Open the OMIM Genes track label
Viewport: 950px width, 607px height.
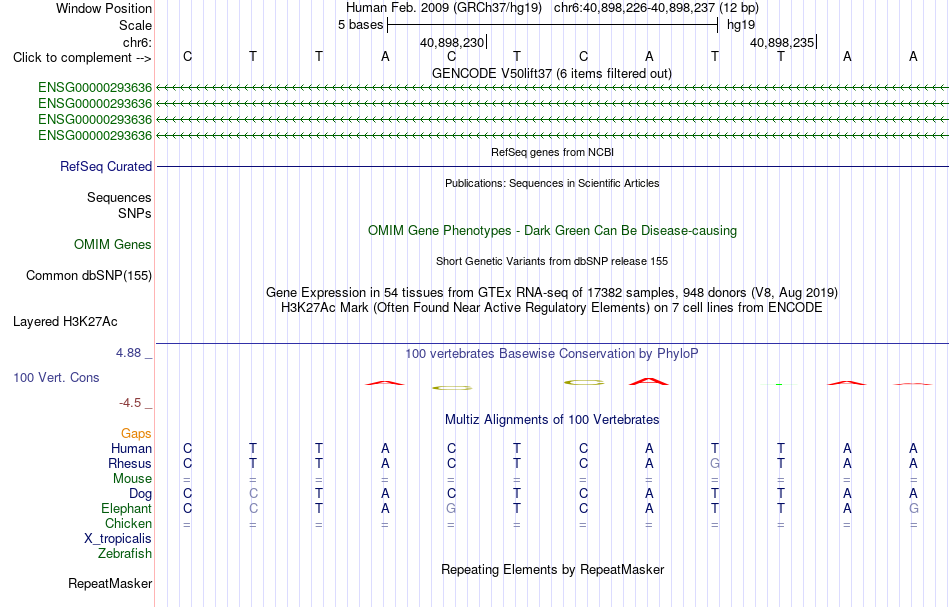tap(112, 244)
